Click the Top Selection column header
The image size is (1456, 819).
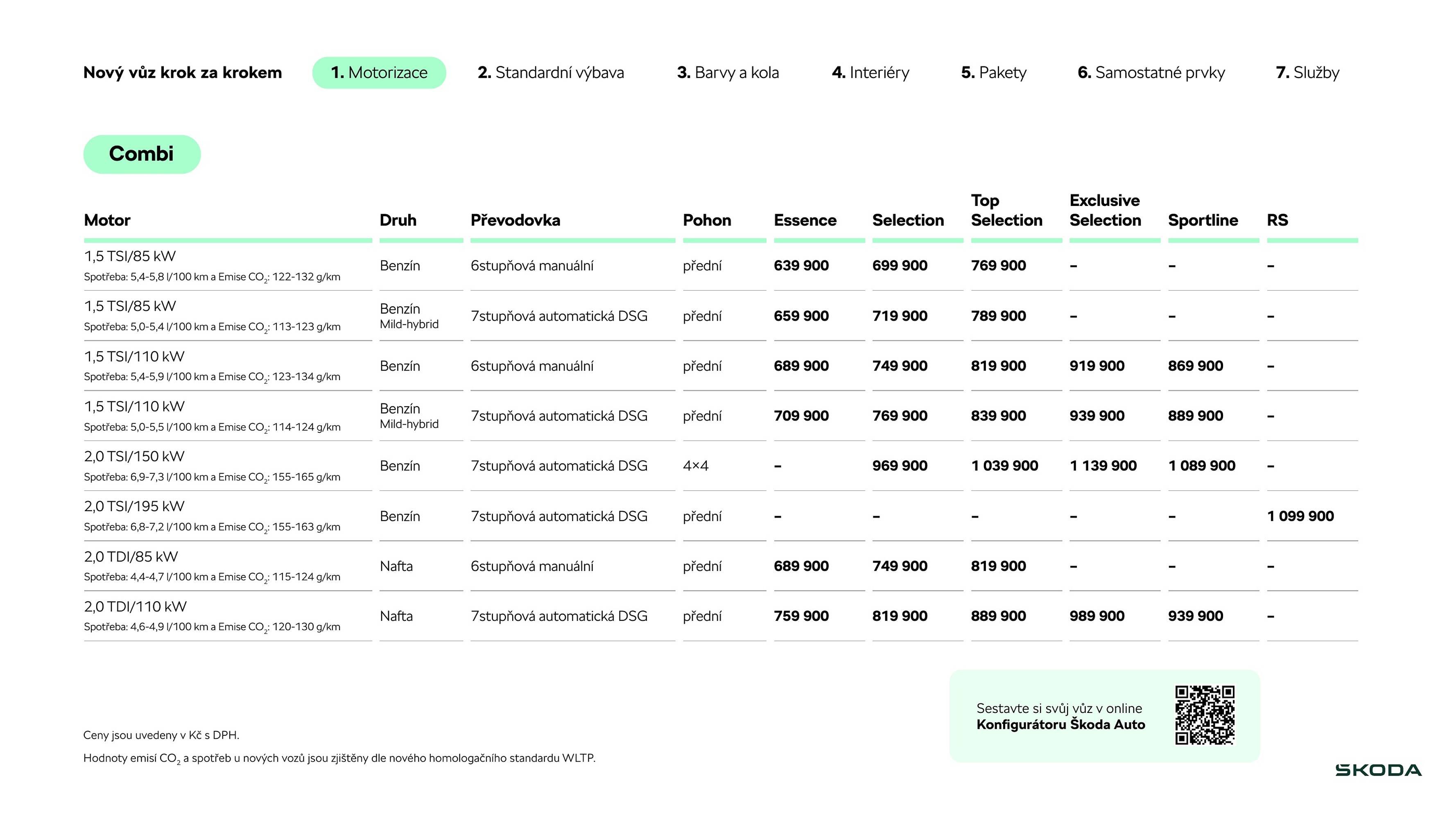[1006, 211]
